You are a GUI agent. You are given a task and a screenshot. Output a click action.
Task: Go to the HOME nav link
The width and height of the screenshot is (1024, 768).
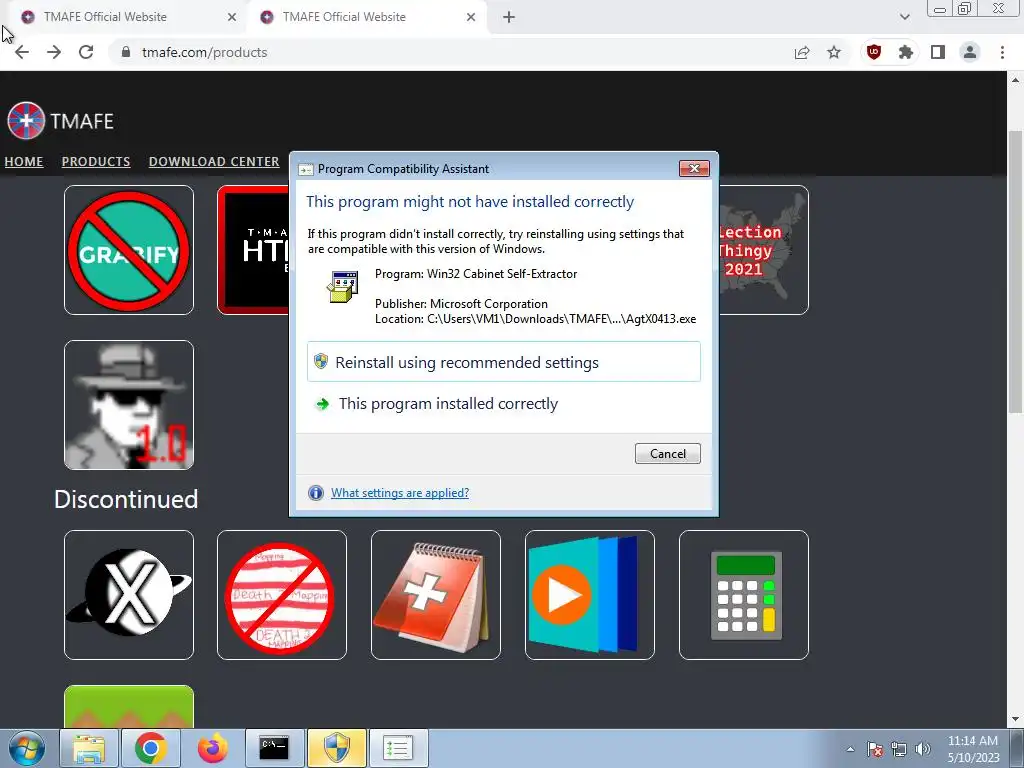pos(24,161)
